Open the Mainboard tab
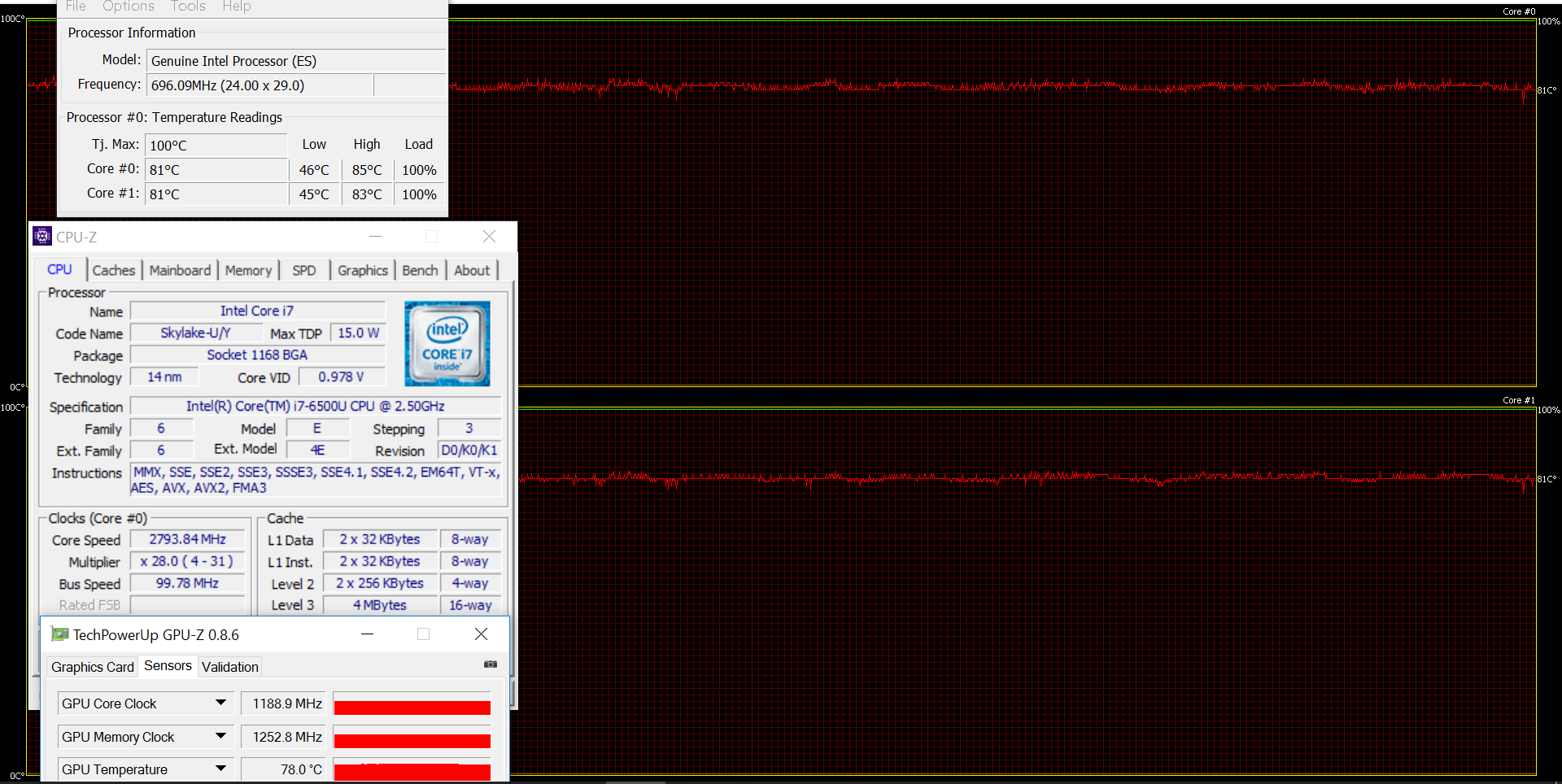The width and height of the screenshot is (1562, 784). coord(180,271)
